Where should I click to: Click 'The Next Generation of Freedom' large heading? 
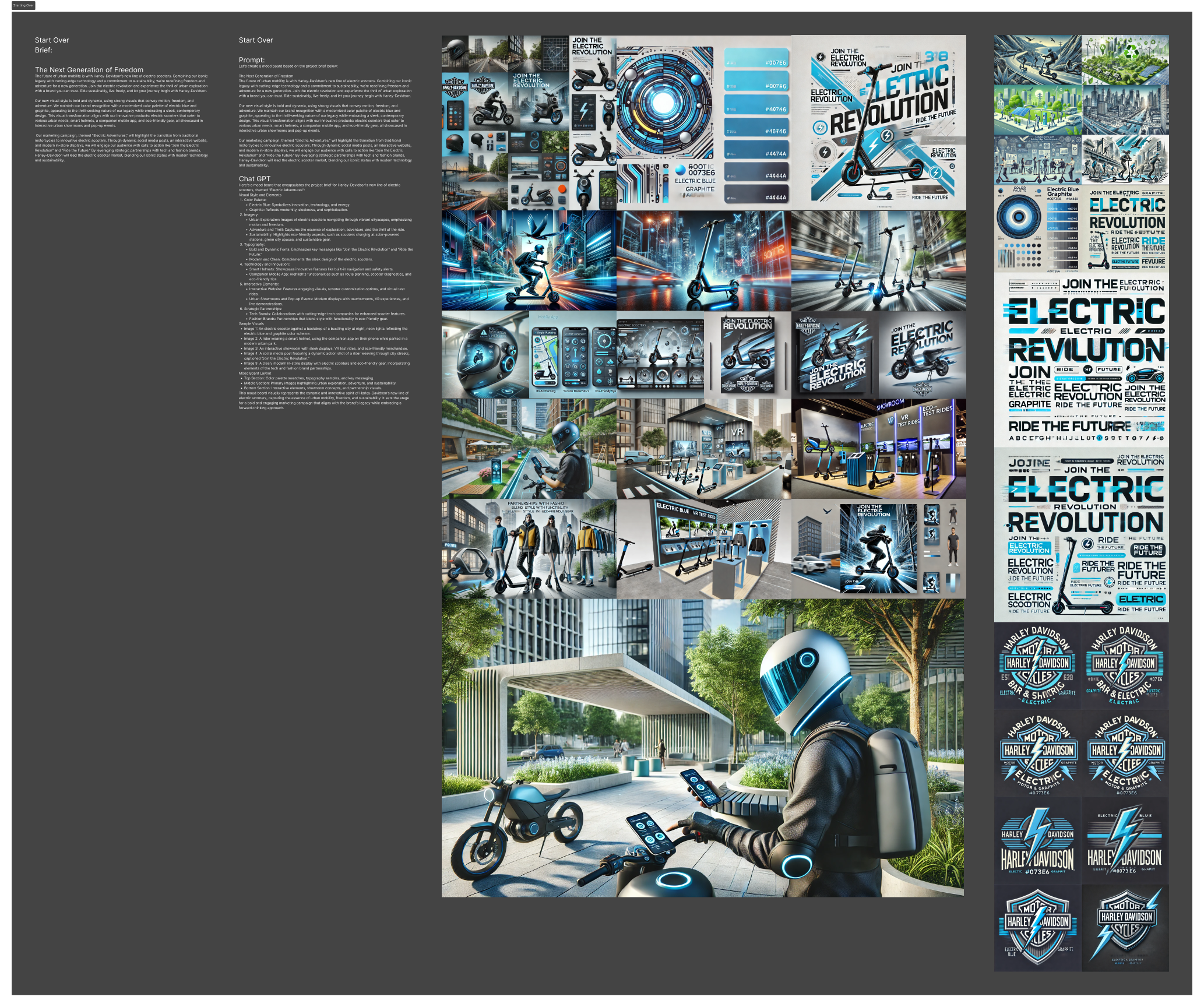point(89,70)
